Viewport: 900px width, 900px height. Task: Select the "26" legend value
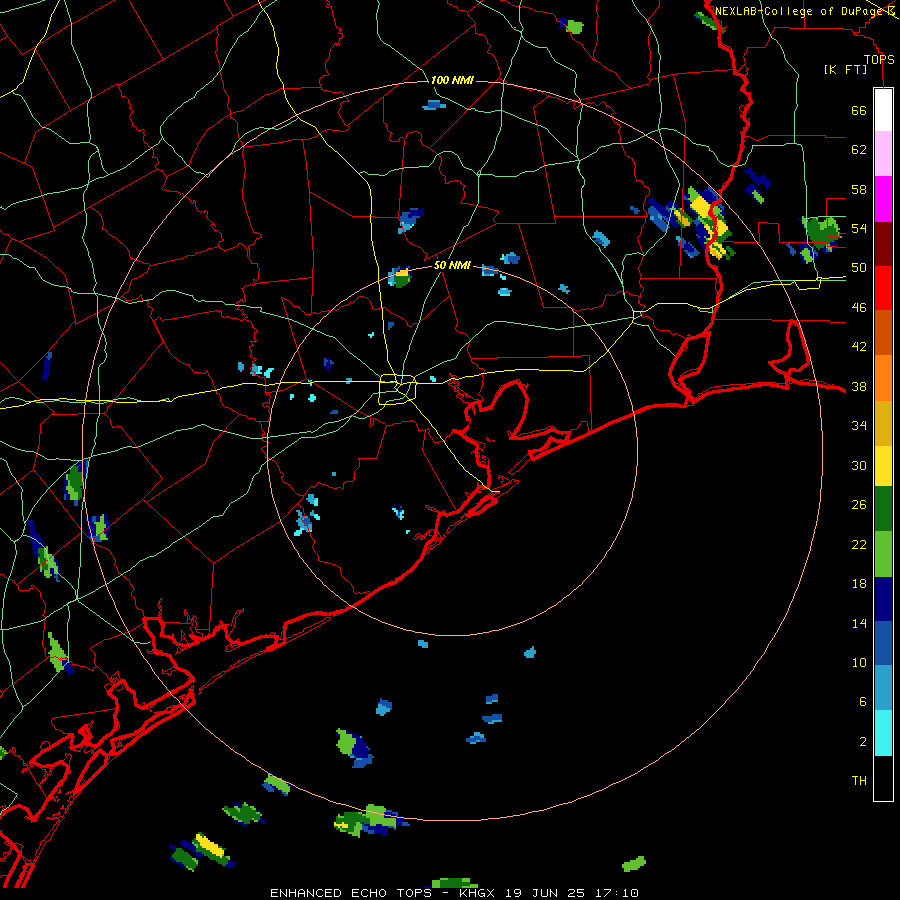click(859, 505)
